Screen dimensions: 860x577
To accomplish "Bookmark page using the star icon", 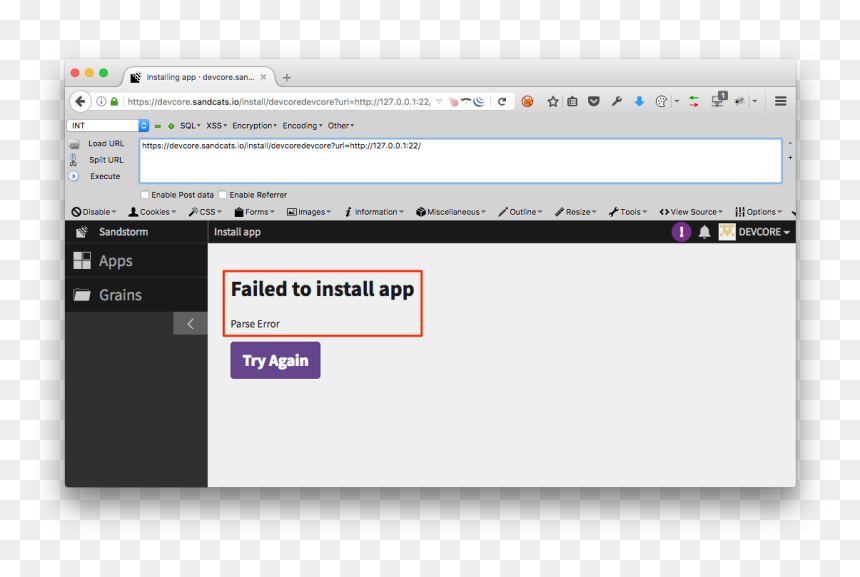I will [552, 101].
